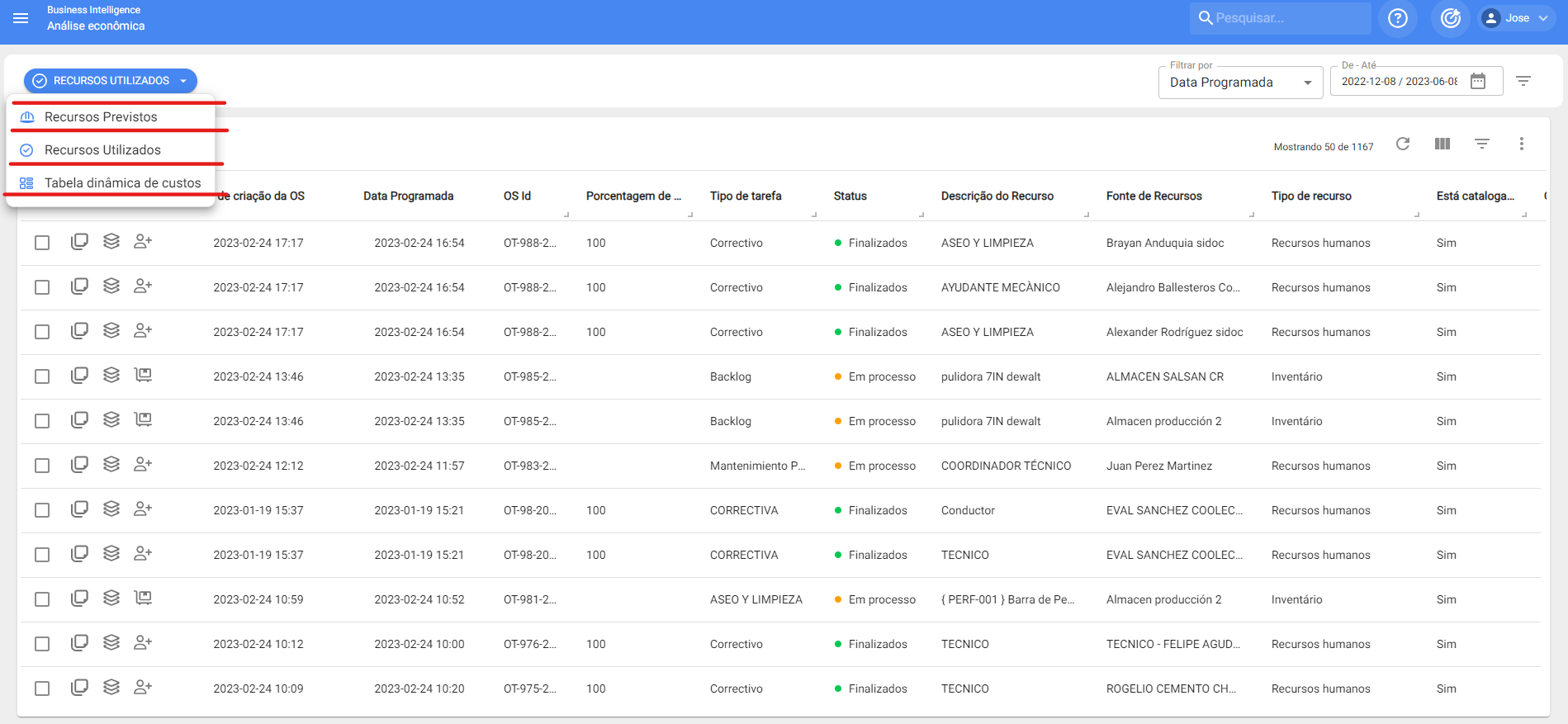Expand the RECURSOS UTILIZADOS dropdown button

(111, 81)
